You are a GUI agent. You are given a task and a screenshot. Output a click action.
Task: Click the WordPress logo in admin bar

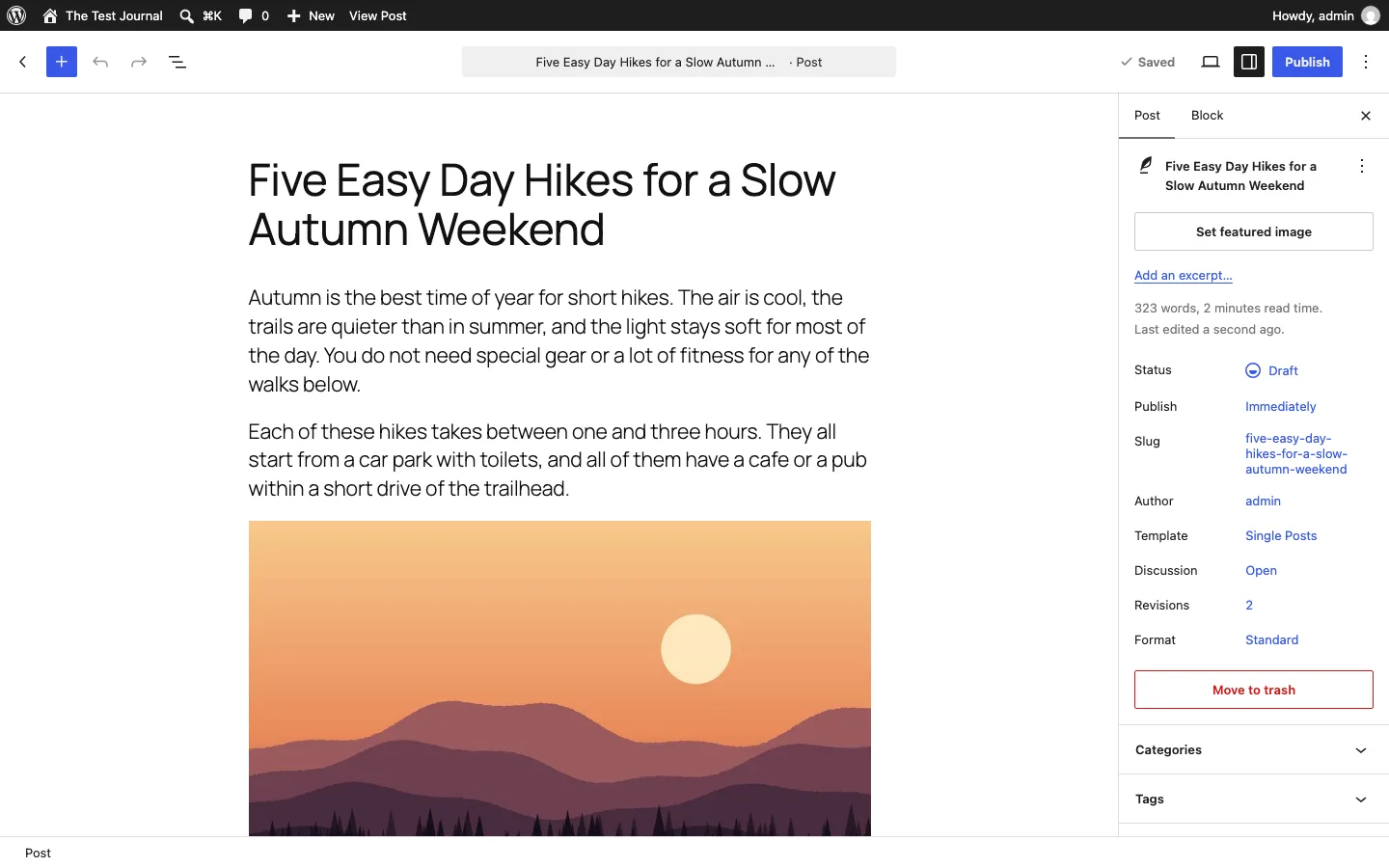click(x=16, y=15)
